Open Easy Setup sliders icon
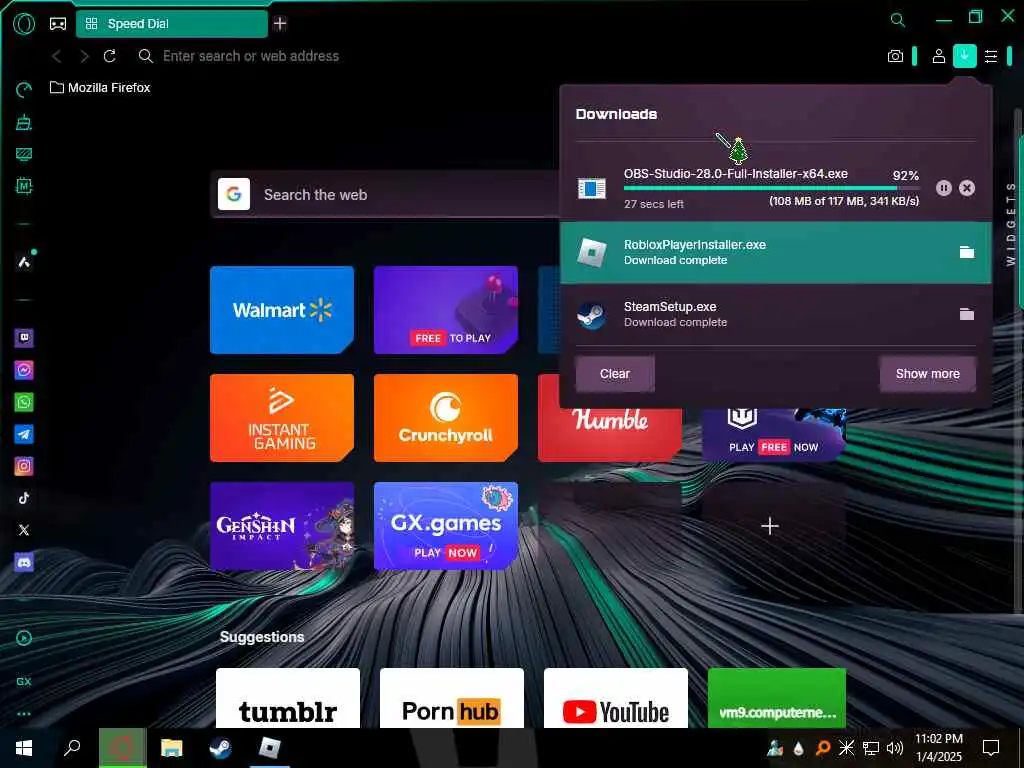 tap(991, 56)
